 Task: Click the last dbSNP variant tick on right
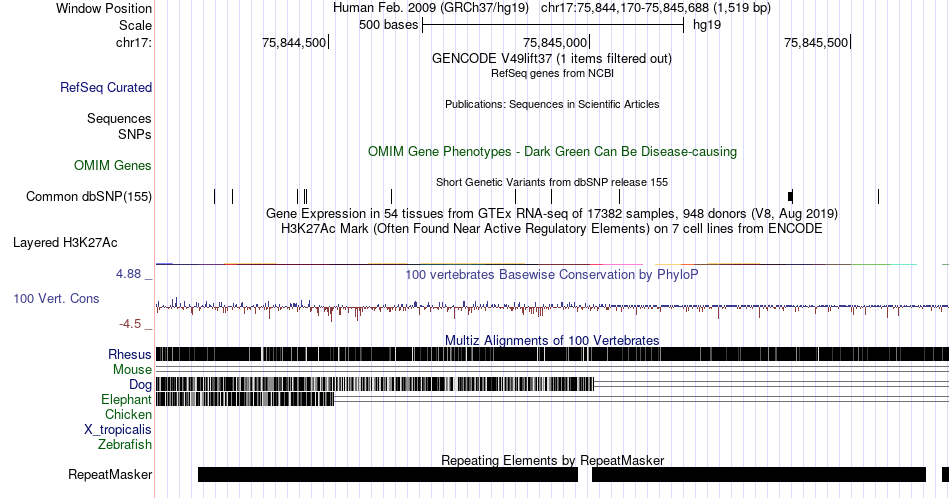point(879,196)
